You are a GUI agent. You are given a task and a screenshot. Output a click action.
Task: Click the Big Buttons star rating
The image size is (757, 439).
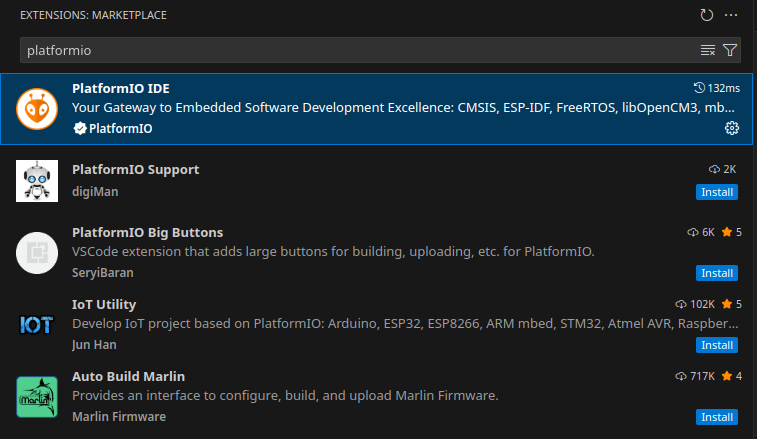(731, 232)
